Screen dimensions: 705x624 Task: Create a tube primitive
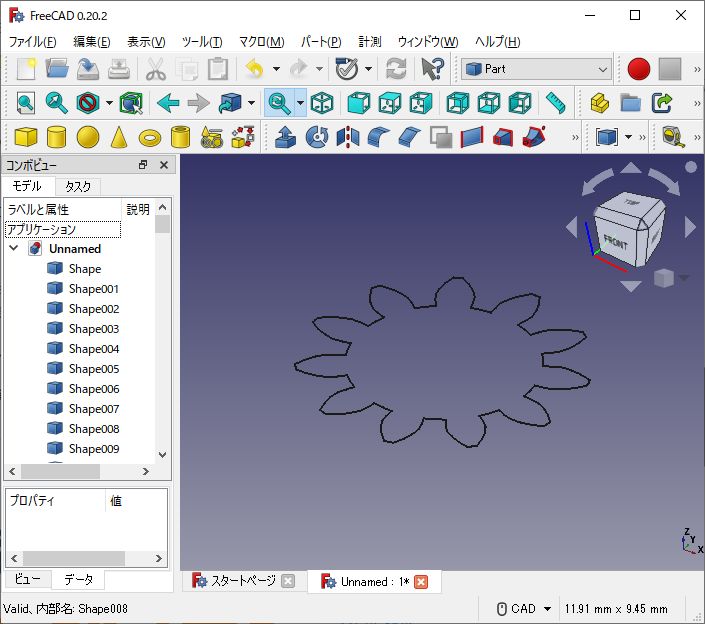click(181, 137)
